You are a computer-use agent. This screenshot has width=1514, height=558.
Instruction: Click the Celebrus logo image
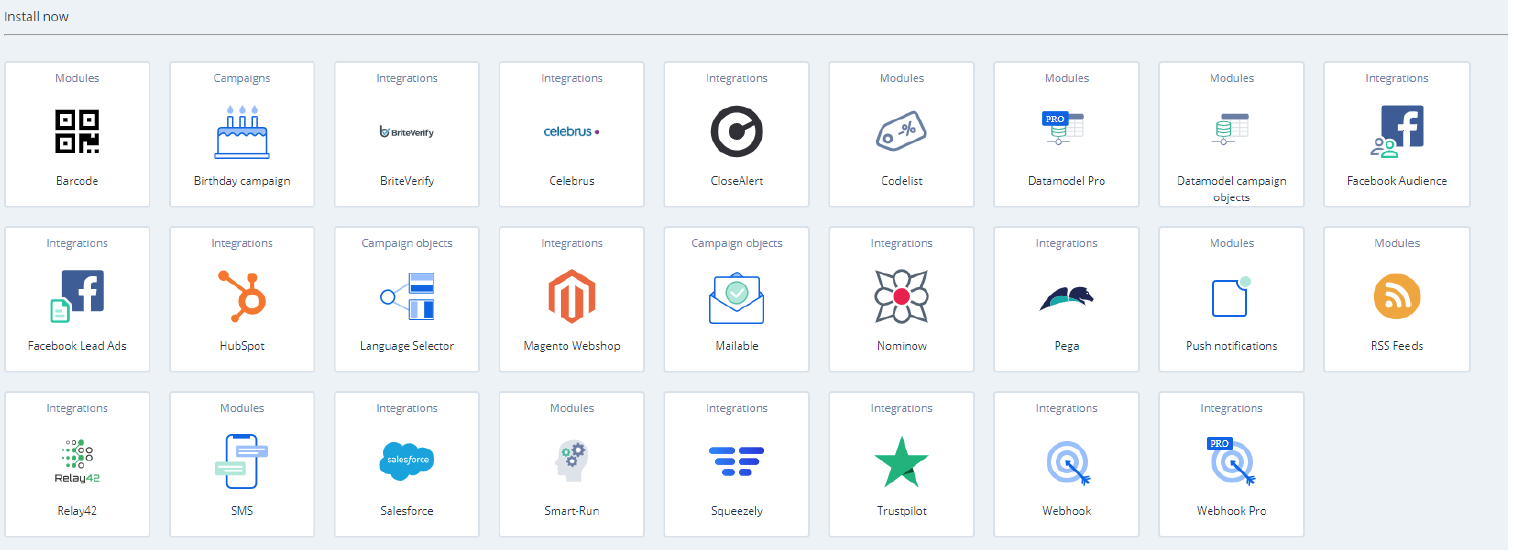pos(572,131)
